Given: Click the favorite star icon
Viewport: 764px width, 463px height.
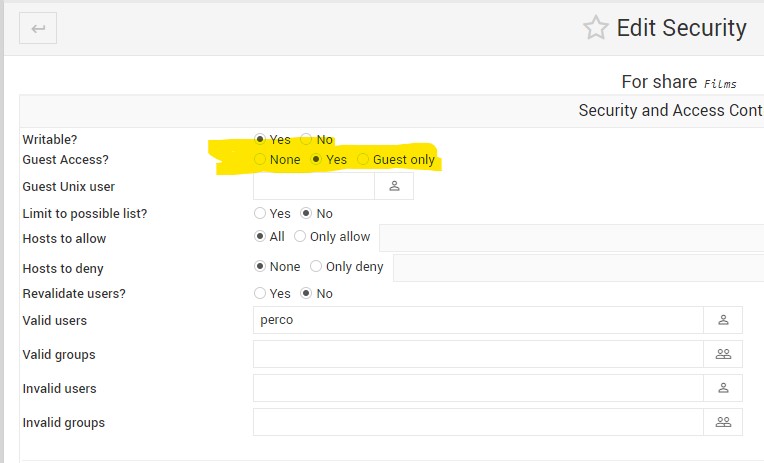Looking at the screenshot, I should (x=596, y=28).
